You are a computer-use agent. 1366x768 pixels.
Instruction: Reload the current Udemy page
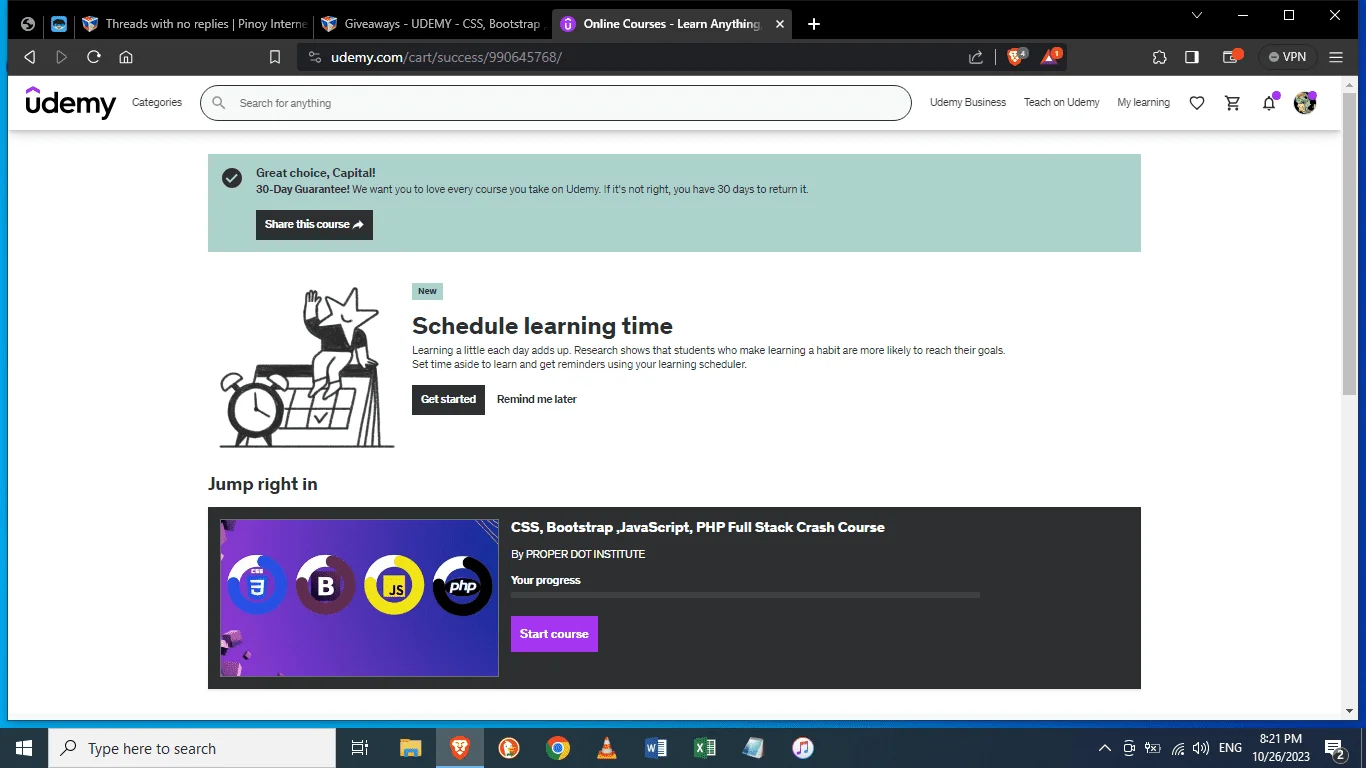94,57
